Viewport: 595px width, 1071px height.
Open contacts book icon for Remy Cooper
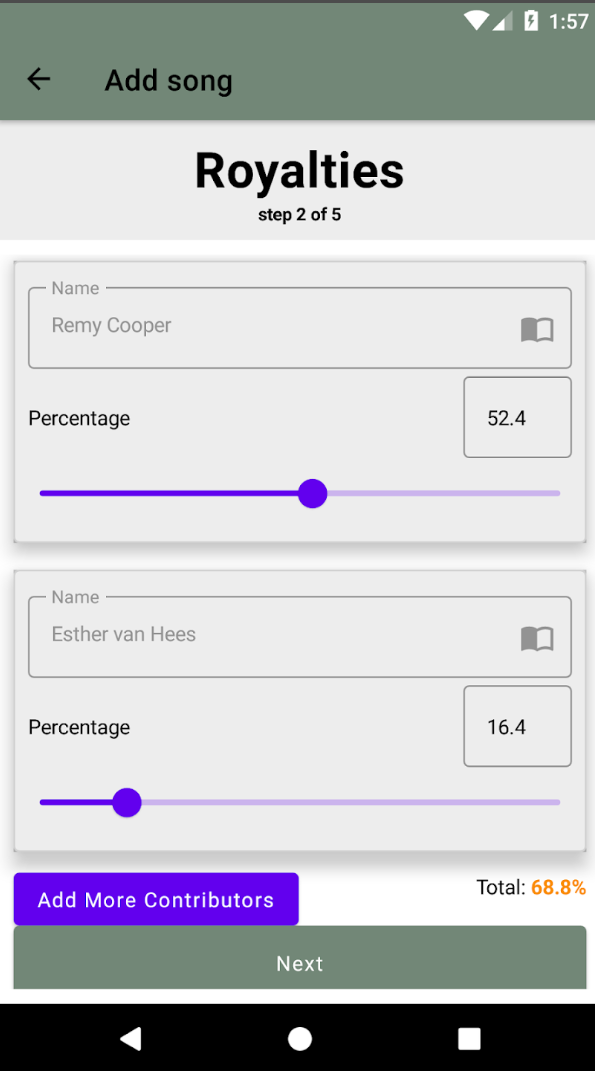coord(537,330)
